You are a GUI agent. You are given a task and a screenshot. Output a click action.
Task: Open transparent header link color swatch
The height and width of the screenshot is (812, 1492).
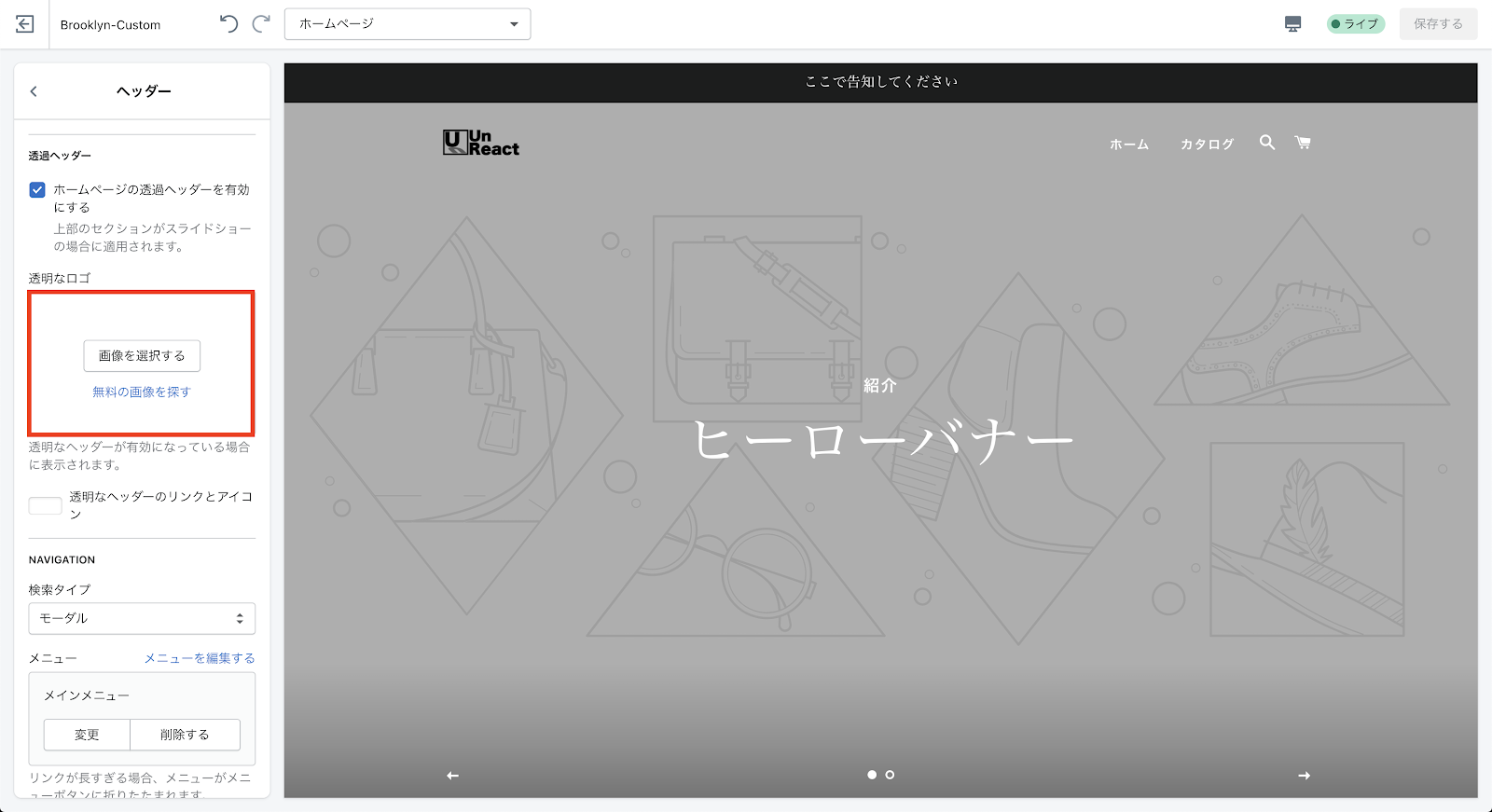[x=45, y=505]
